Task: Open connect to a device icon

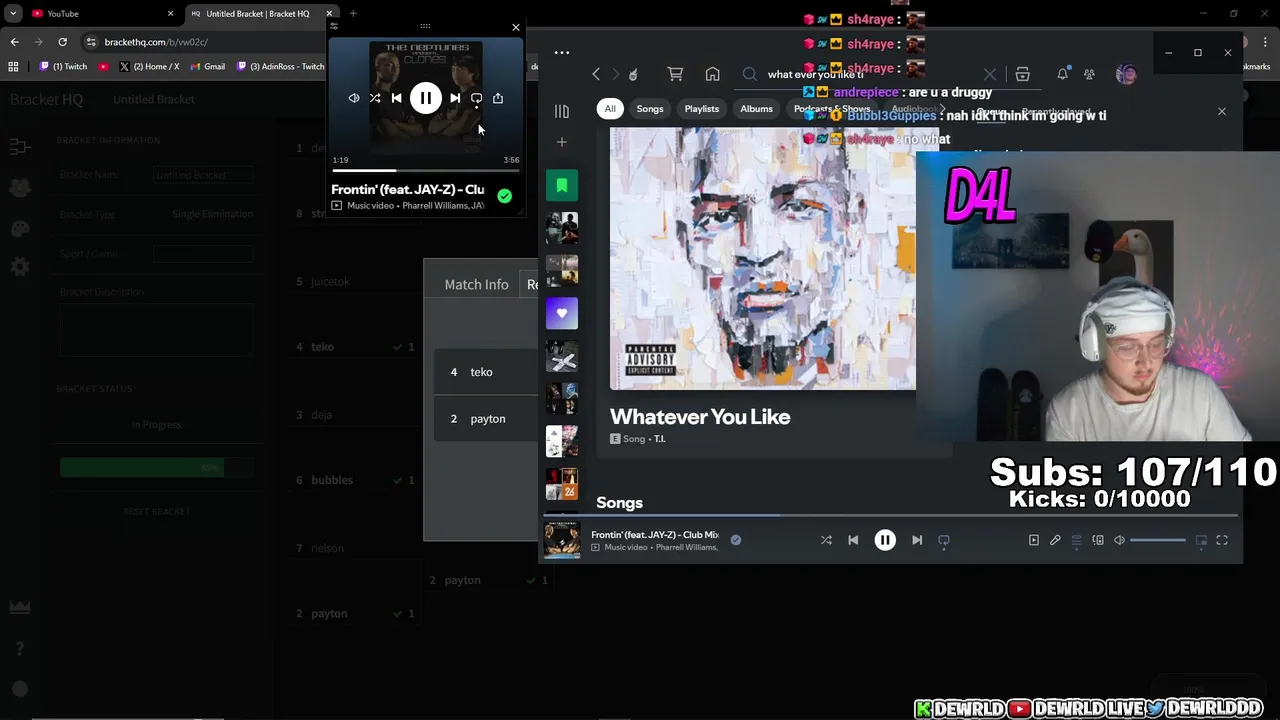Action: pyautogui.click(x=1098, y=540)
